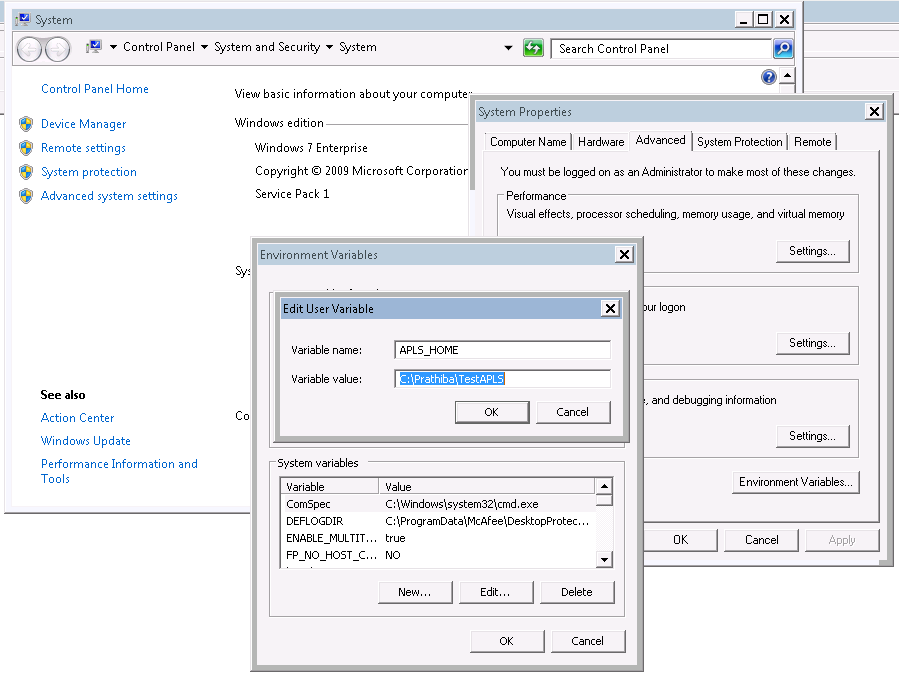899x682 pixels.
Task: Click the forward navigation arrow
Action: (x=57, y=48)
